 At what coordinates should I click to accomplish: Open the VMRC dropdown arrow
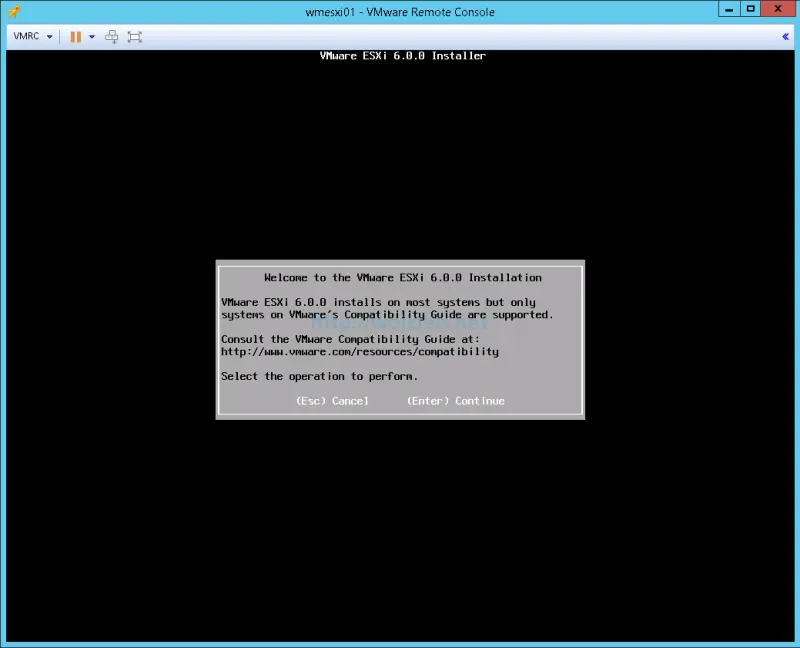[x=48, y=36]
